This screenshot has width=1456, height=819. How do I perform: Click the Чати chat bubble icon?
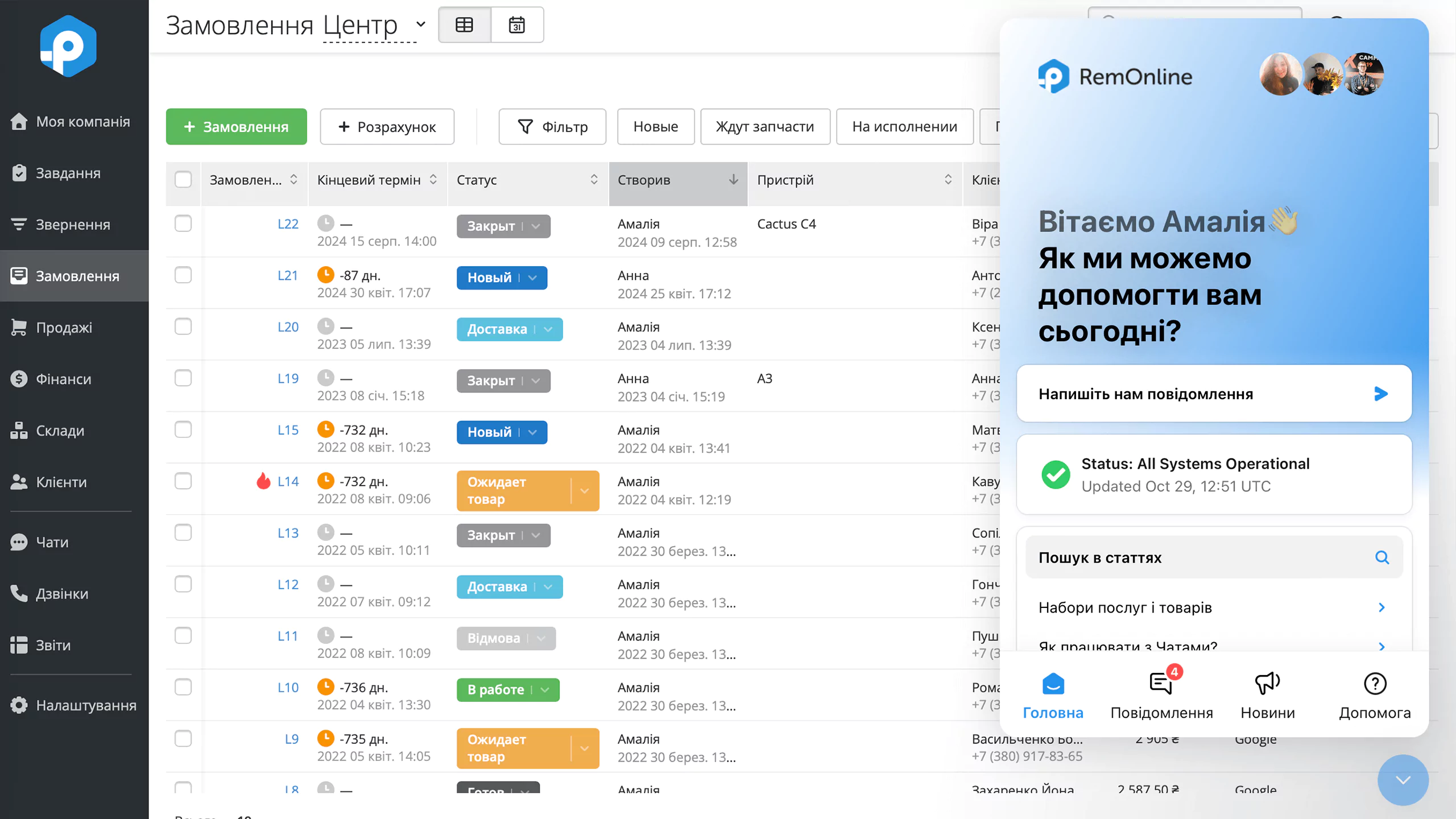click(19, 542)
